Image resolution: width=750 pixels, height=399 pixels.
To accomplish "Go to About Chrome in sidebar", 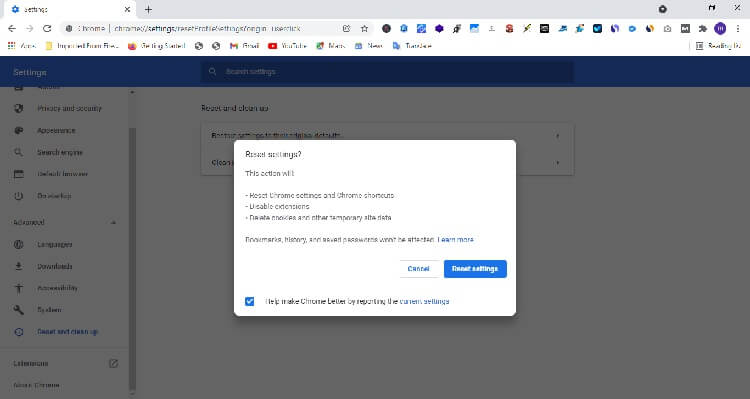I will (x=36, y=385).
